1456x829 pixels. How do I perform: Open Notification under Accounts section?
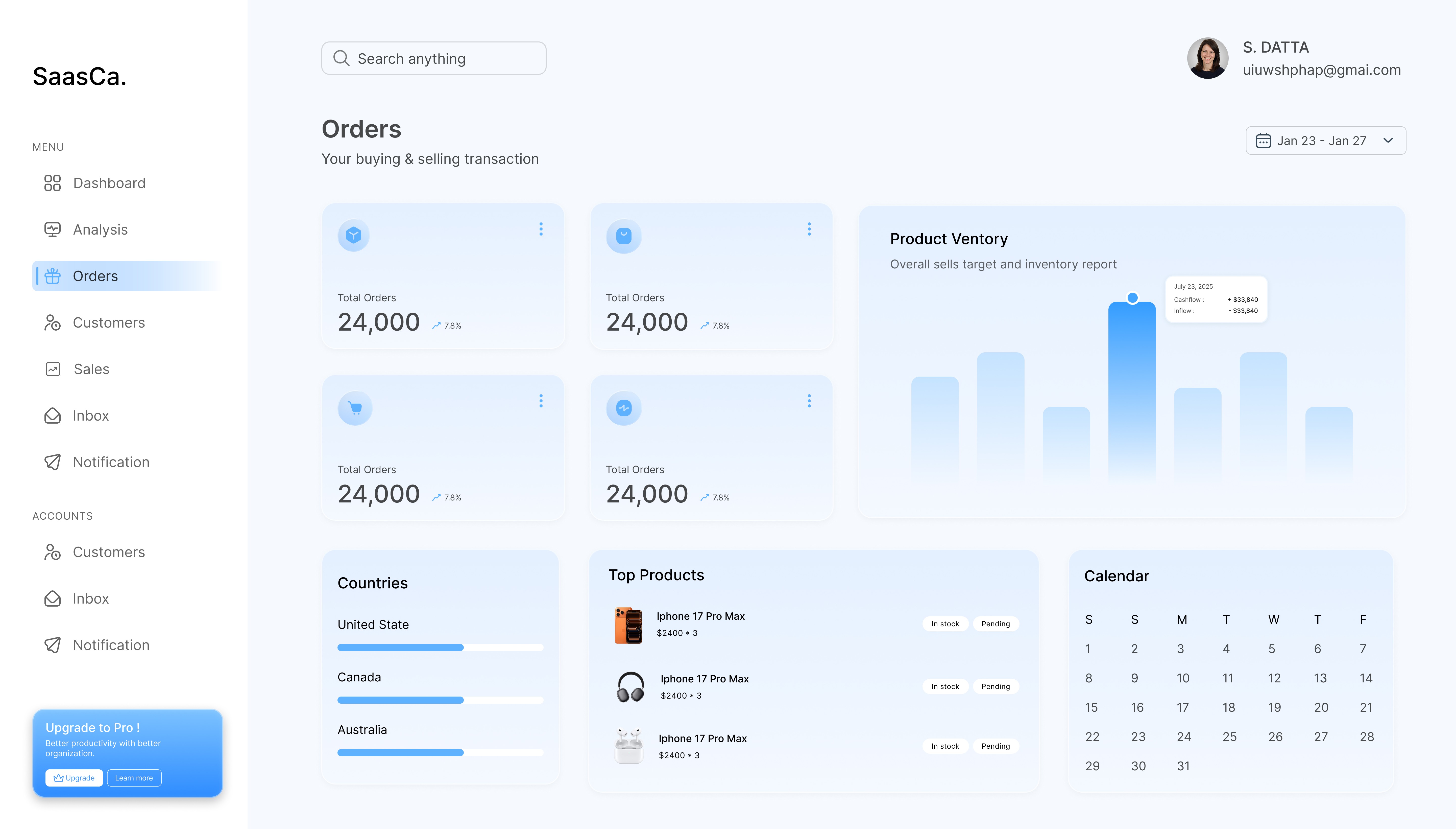(111, 645)
